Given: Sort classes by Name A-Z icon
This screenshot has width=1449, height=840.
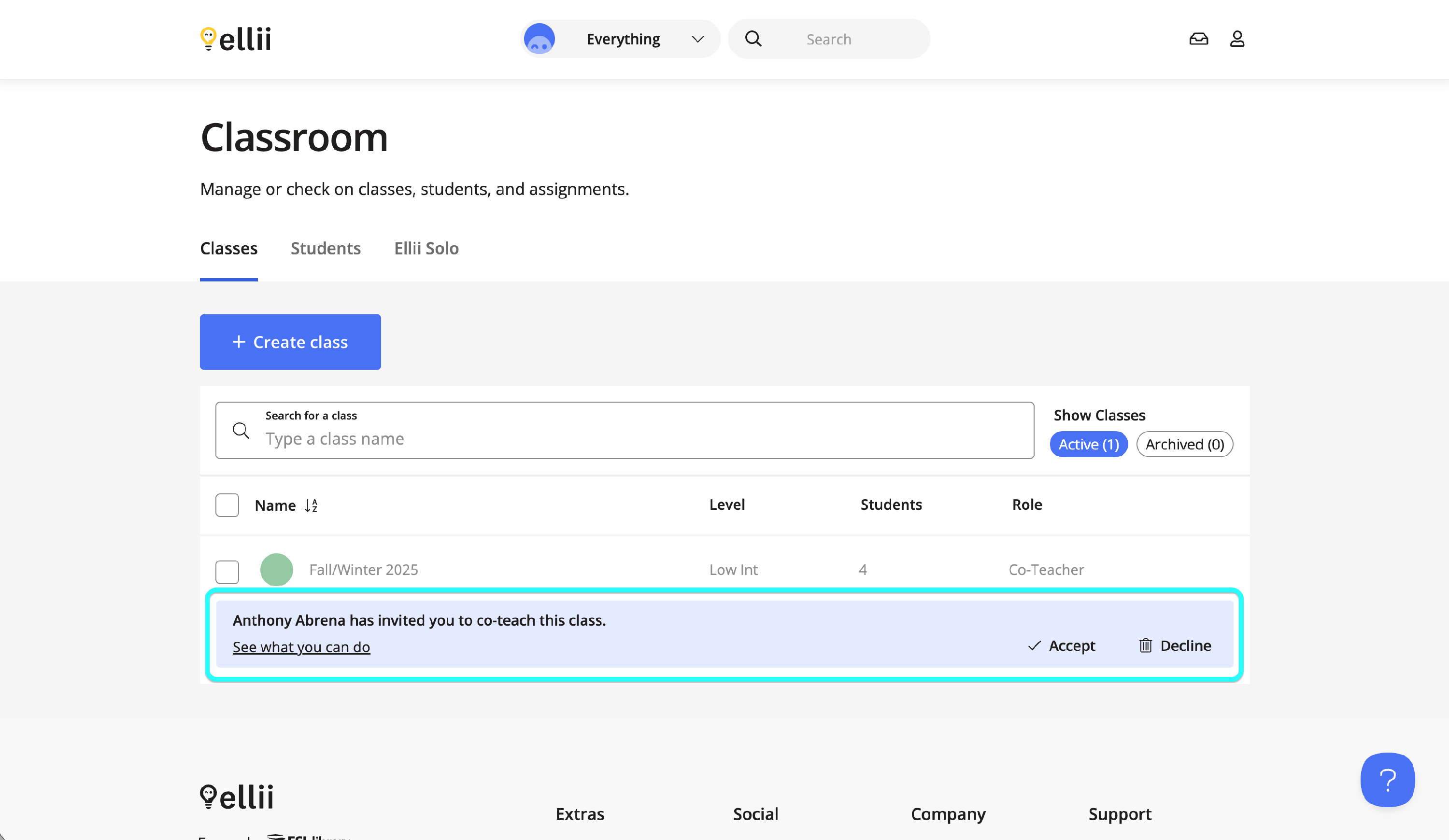Looking at the screenshot, I should pos(311,505).
